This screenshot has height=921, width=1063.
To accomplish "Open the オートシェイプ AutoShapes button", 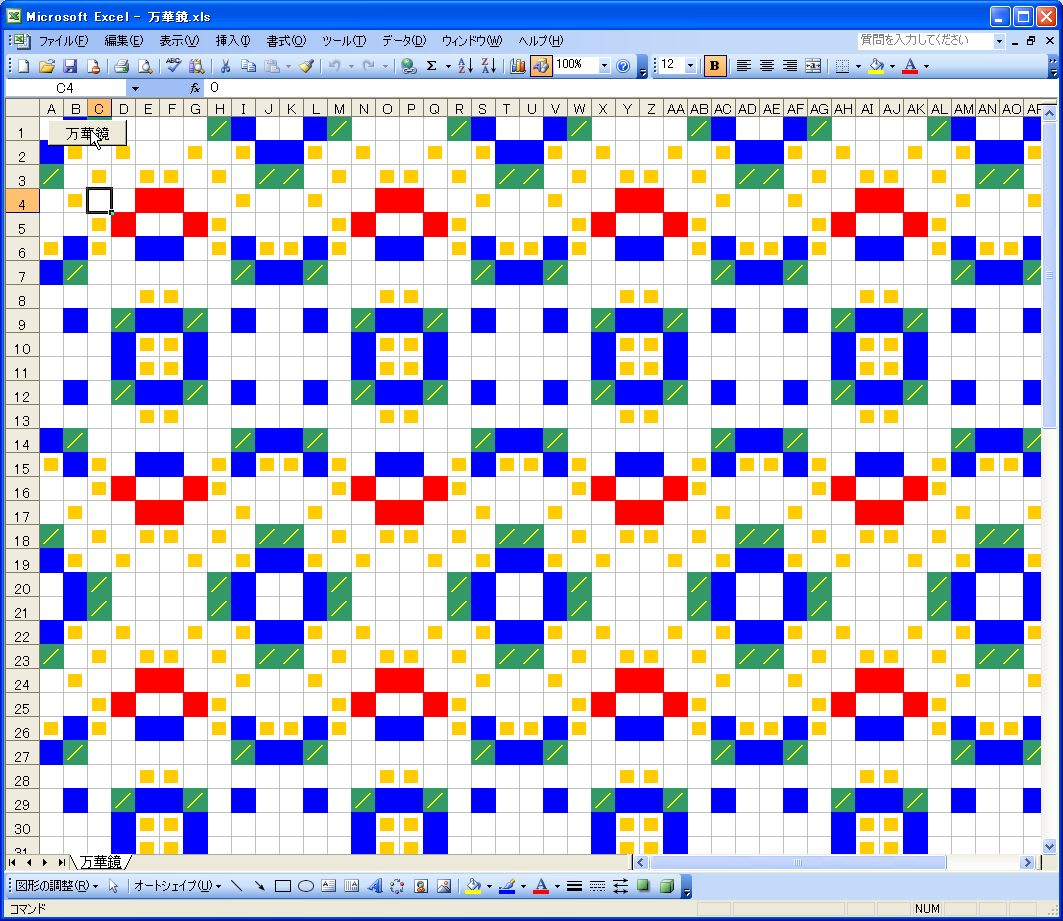I will pyautogui.click(x=177, y=886).
